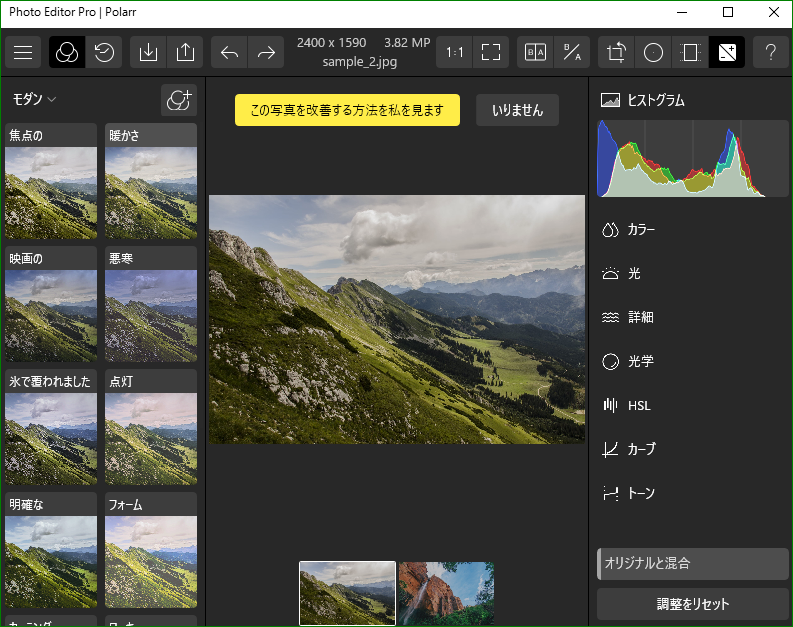Image resolution: width=793 pixels, height=627 pixels.
Task: Undo the last edit arrow
Action: pos(229,52)
